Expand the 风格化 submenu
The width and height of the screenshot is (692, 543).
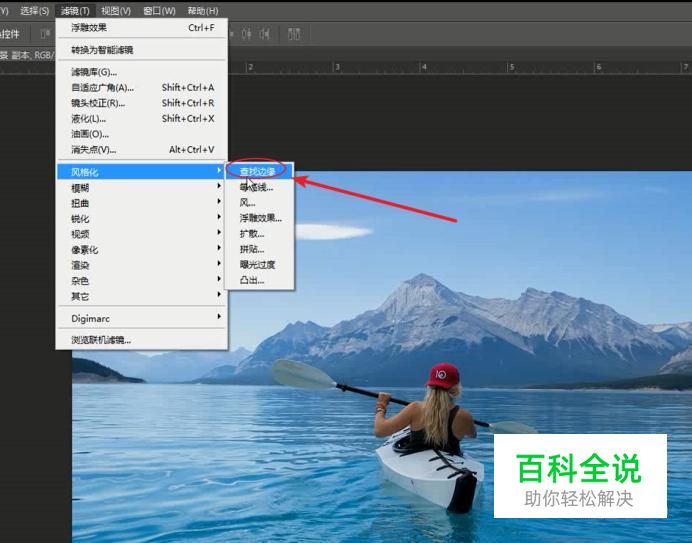point(141,171)
